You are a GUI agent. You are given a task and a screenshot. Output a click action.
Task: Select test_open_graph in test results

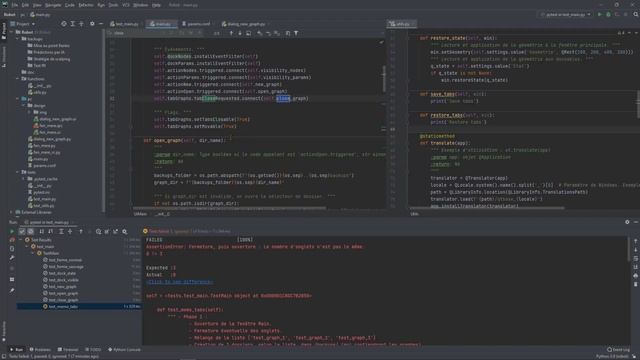(x=63, y=293)
